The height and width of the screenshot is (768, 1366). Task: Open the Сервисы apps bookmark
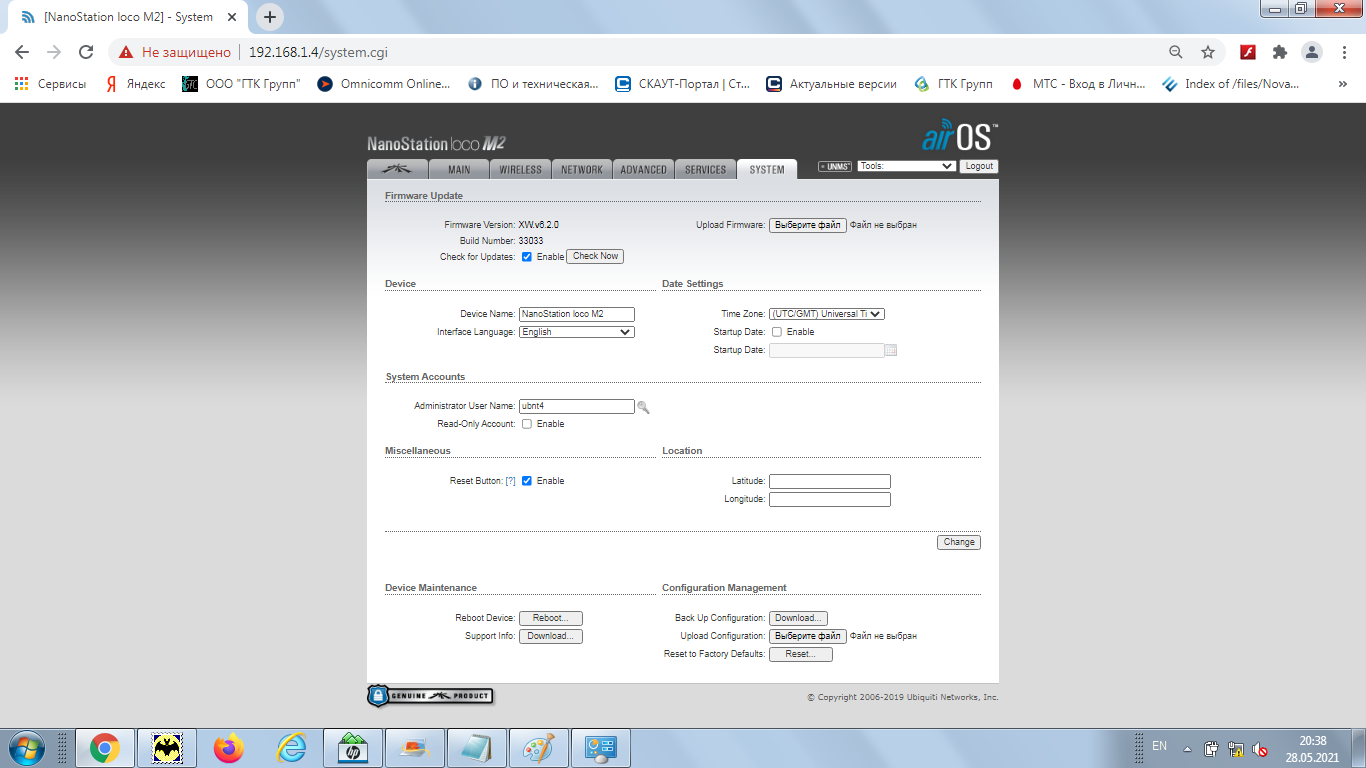(51, 84)
